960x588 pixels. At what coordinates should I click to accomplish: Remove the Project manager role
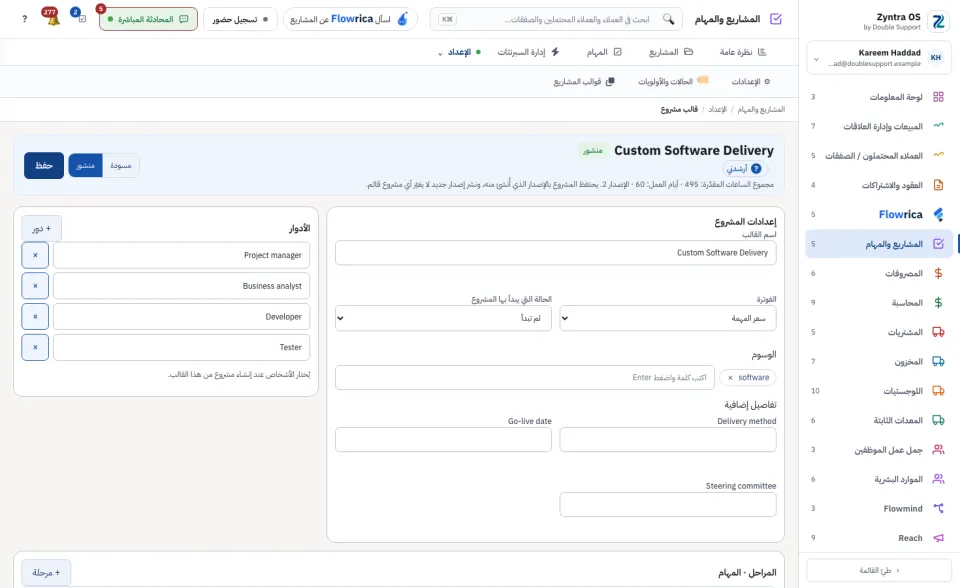(35, 255)
